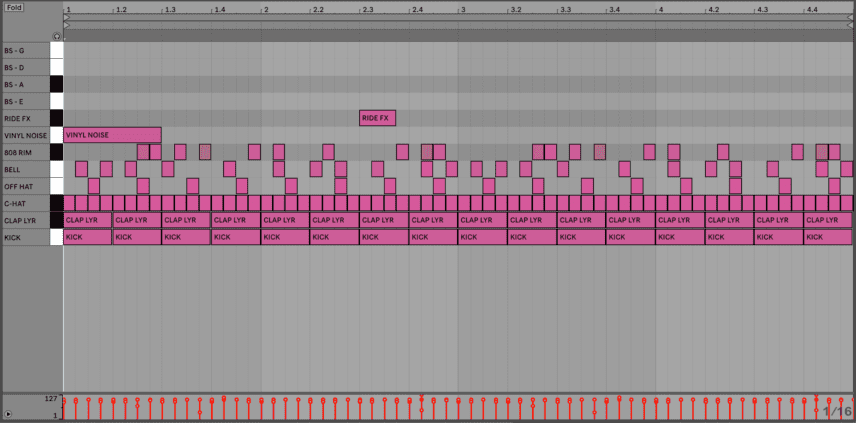Click the white piano key beside BS - G
This screenshot has height=423, width=856.
(57, 51)
